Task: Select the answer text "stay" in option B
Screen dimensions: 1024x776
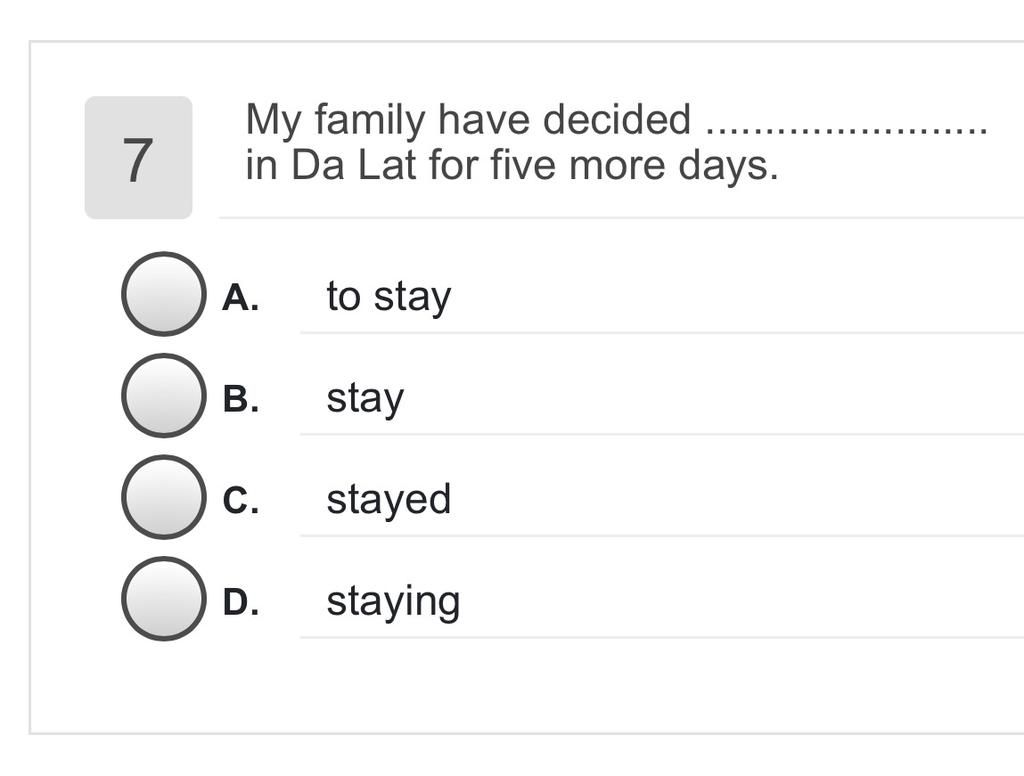Action: coord(365,399)
